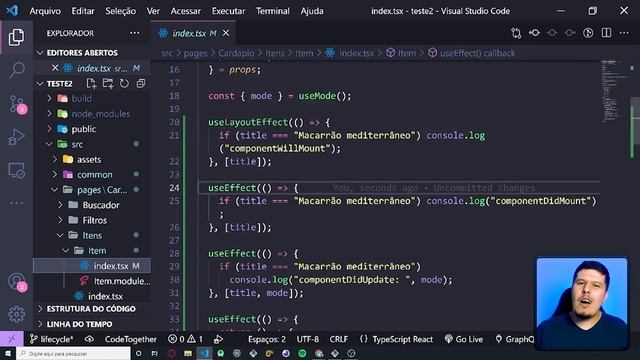Open errors and warnings problems indicator
The width and height of the screenshot is (640, 360).
pos(185,339)
